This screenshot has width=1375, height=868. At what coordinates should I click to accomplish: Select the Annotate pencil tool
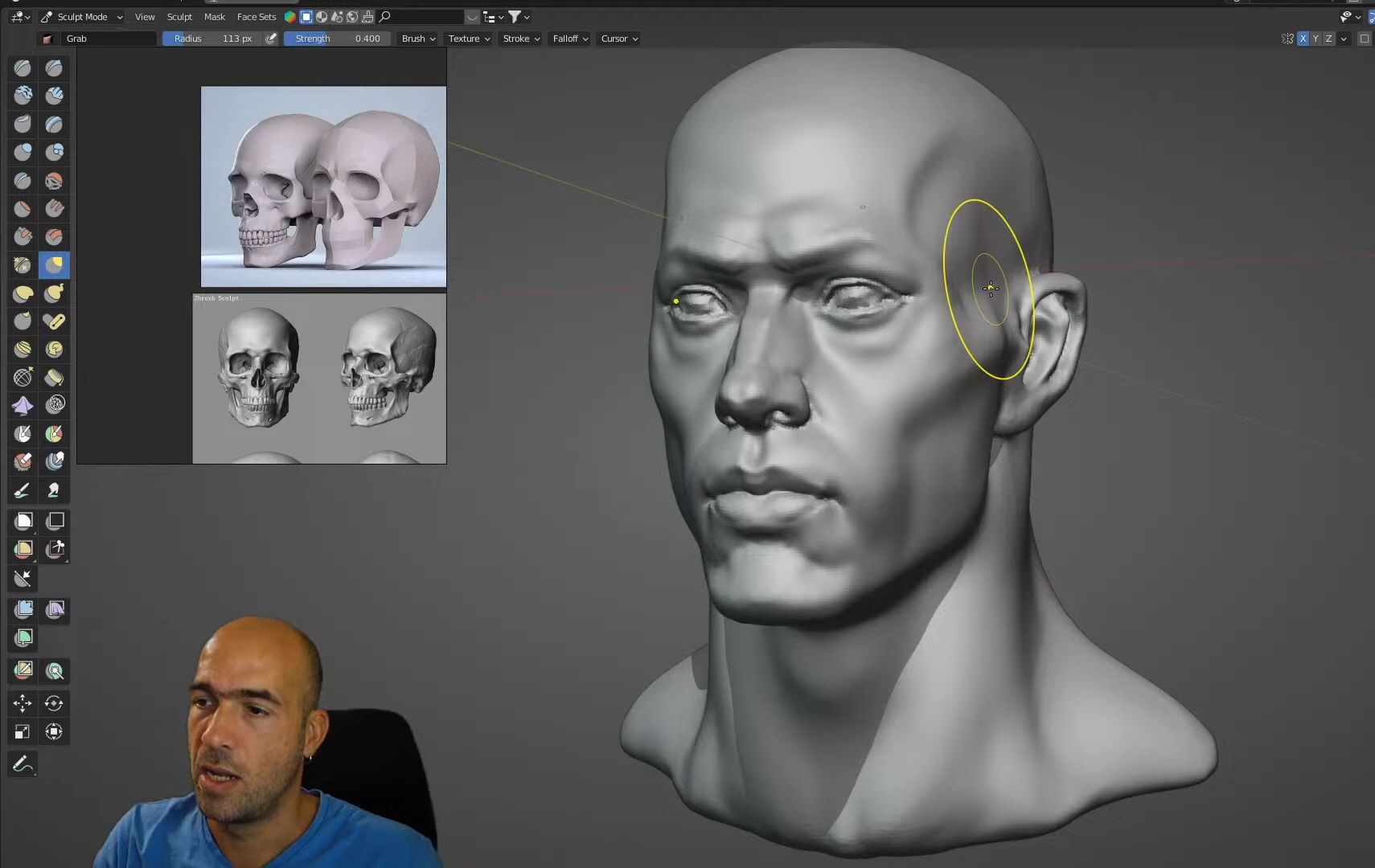[x=23, y=764]
